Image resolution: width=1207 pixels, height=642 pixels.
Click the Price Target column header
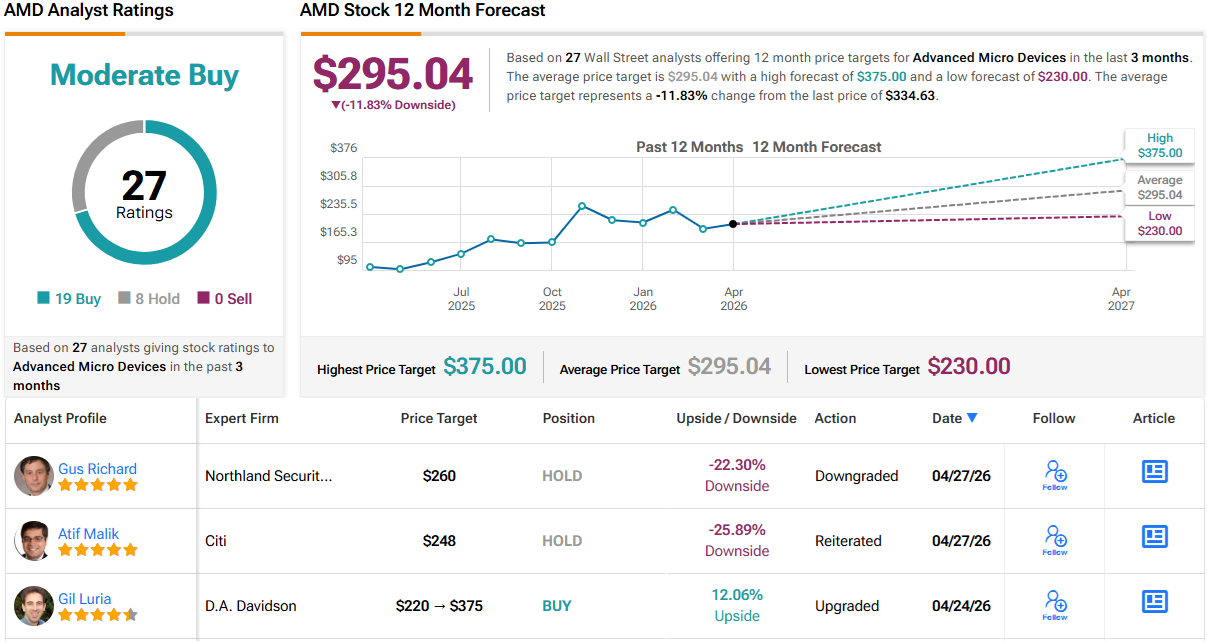[x=439, y=419]
